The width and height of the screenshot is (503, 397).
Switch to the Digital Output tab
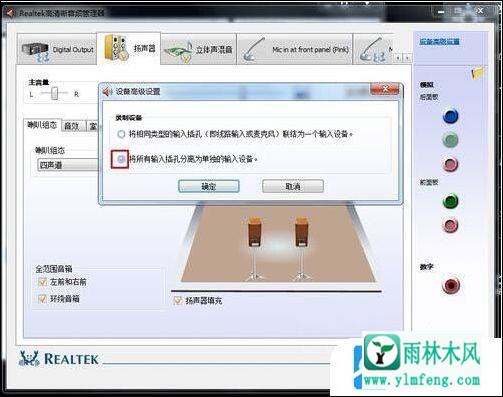coord(57,49)
